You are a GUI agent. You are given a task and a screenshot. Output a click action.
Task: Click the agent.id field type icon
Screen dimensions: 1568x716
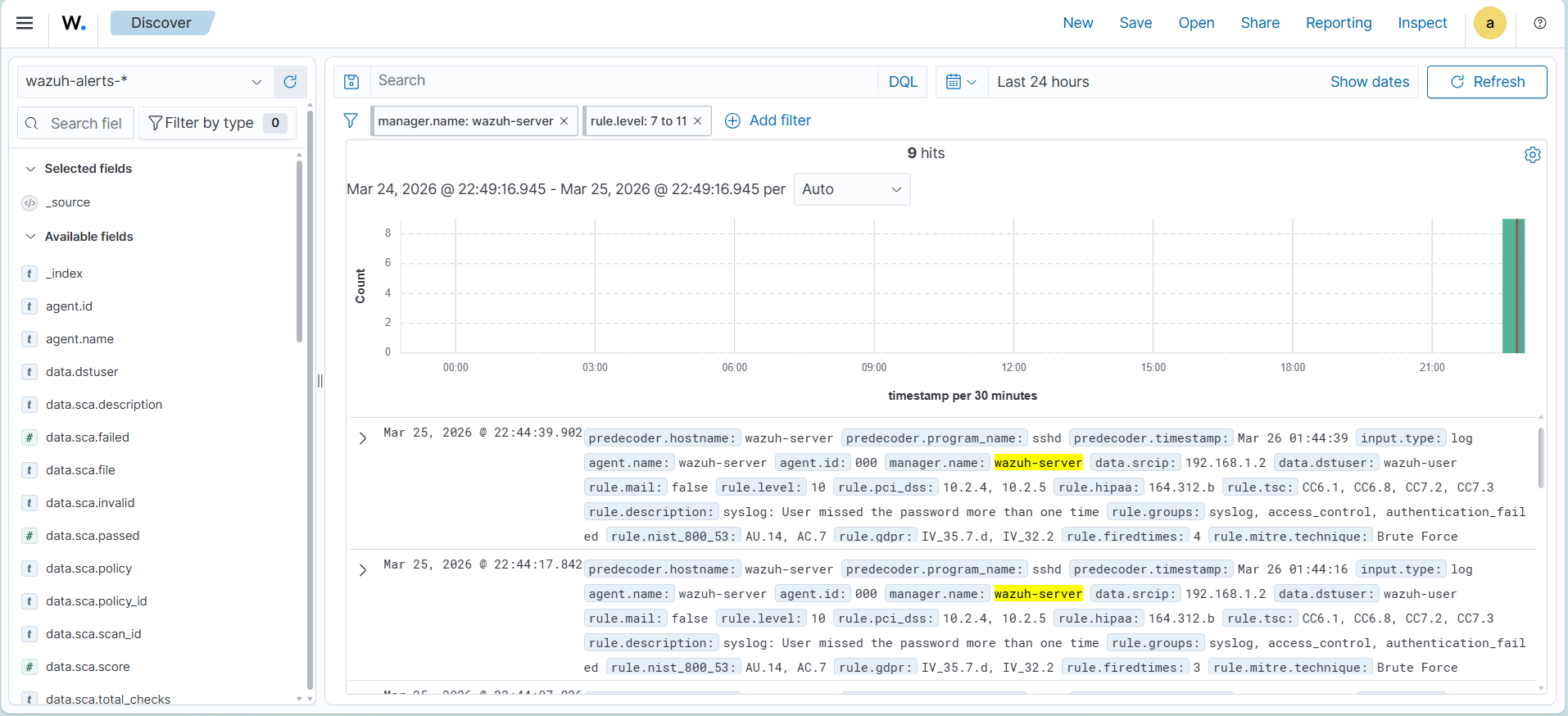[29, 306]
